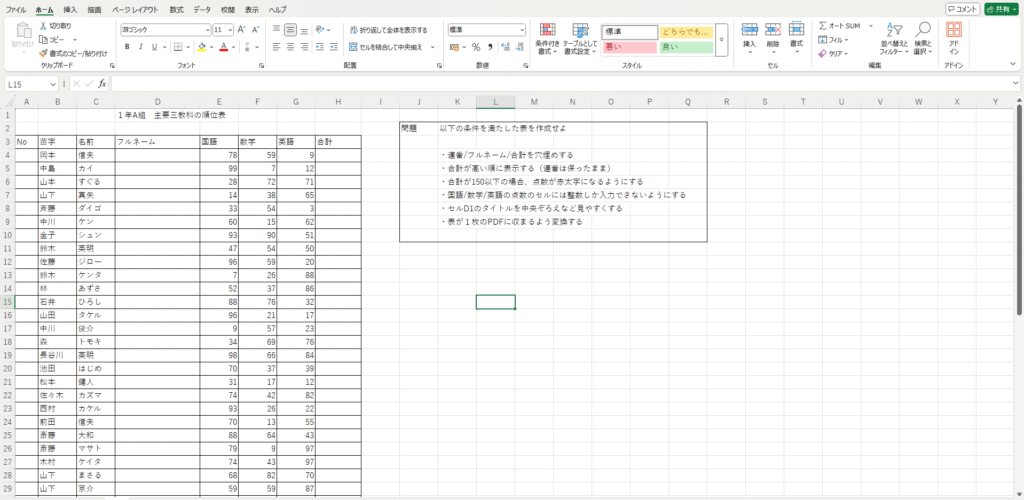Click the Cut (切り取り) scissors icon
This screenshot has width=1024, height=500.
pos(42,25)
